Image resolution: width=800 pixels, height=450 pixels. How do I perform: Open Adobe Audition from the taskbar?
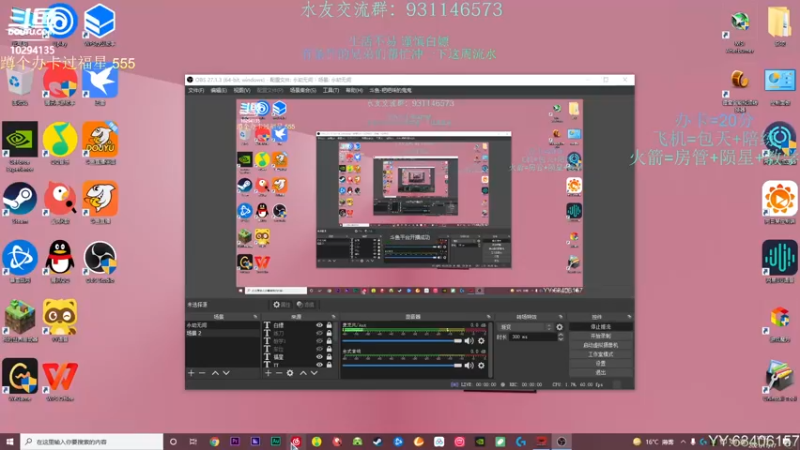[276, 442]
